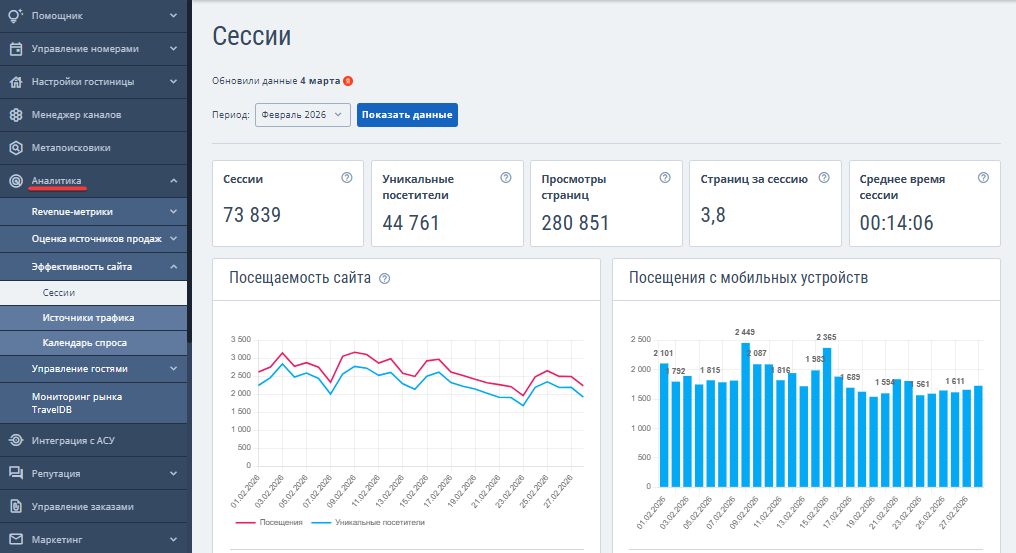Image resolution: width=1016 pixels, height=553 pixels.
Task: Open the period dropdown Февраль 2026
Action: tap(303, 115)
